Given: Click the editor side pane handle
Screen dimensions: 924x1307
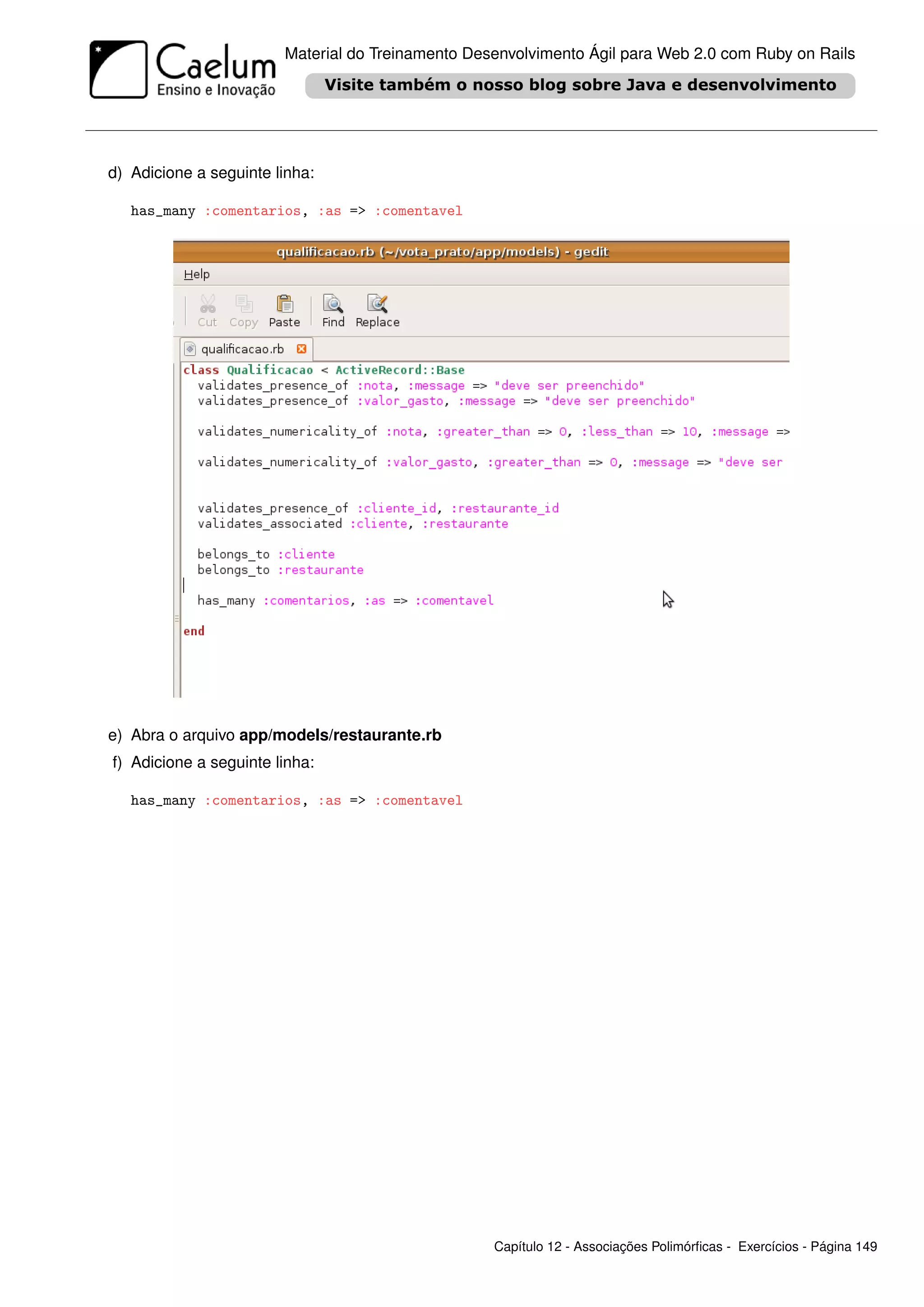Looking at the screenshot, I should (x=176, y=618).
